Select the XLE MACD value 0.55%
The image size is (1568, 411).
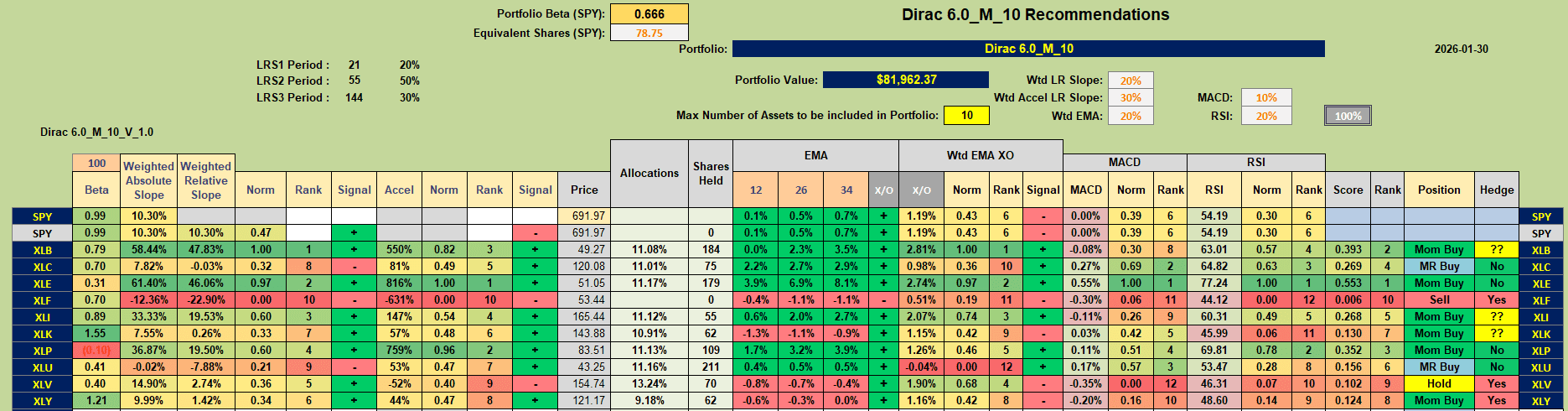tap(1086, 283)
